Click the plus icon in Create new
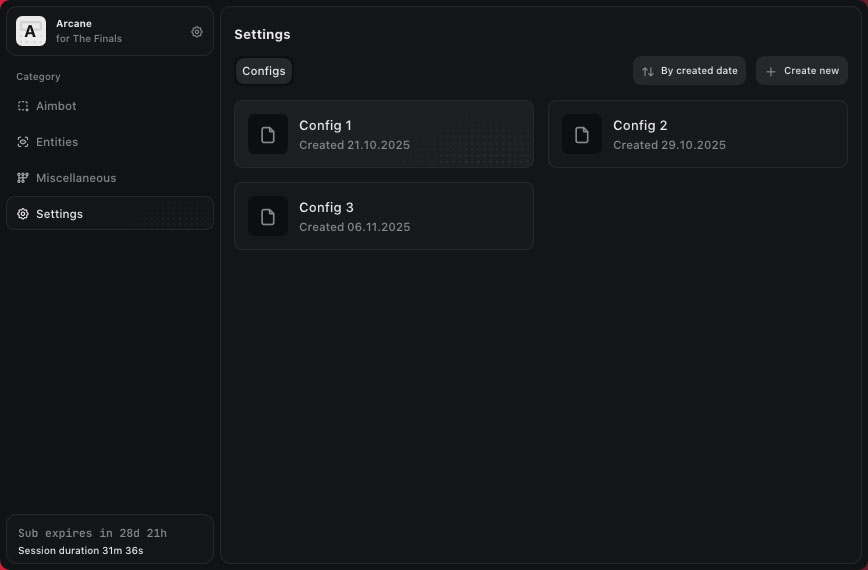The height and width of the screenshot is (570, 868). (x=771, y=71)
